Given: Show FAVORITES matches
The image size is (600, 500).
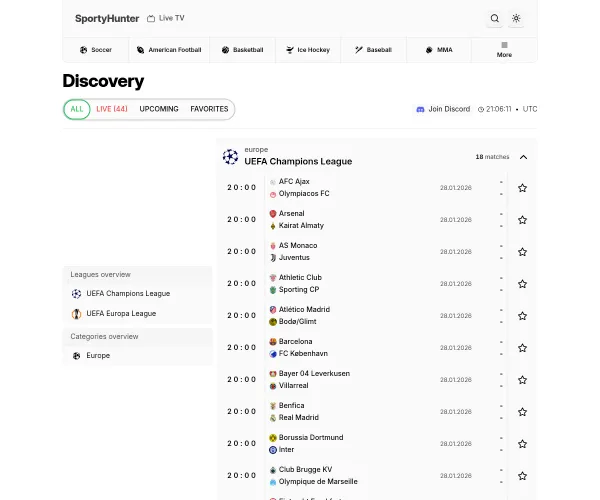Looking at the screenshot, I should 209,109.
